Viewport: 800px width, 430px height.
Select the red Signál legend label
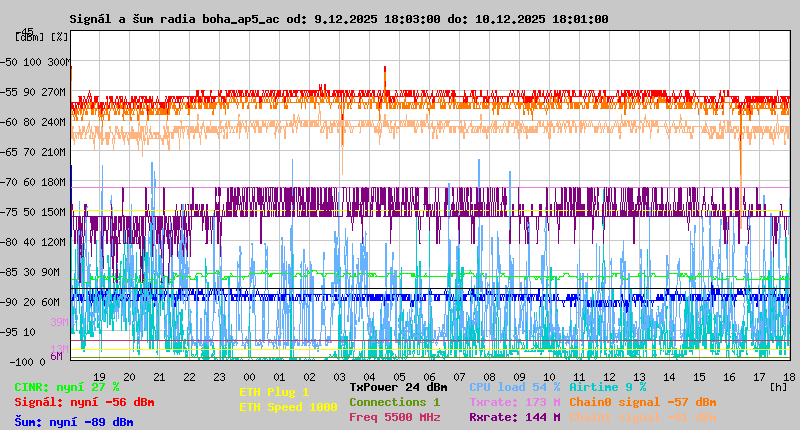point(84,402)
